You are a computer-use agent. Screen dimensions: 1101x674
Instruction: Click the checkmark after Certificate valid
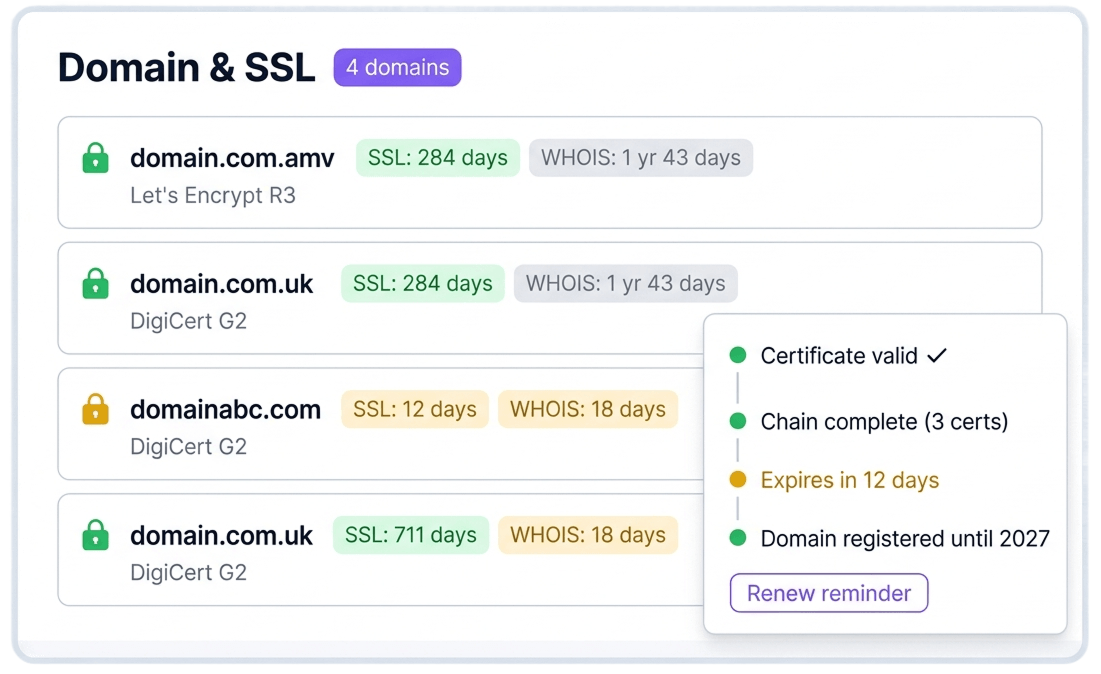pyautogui.click(x=937, y=356)
